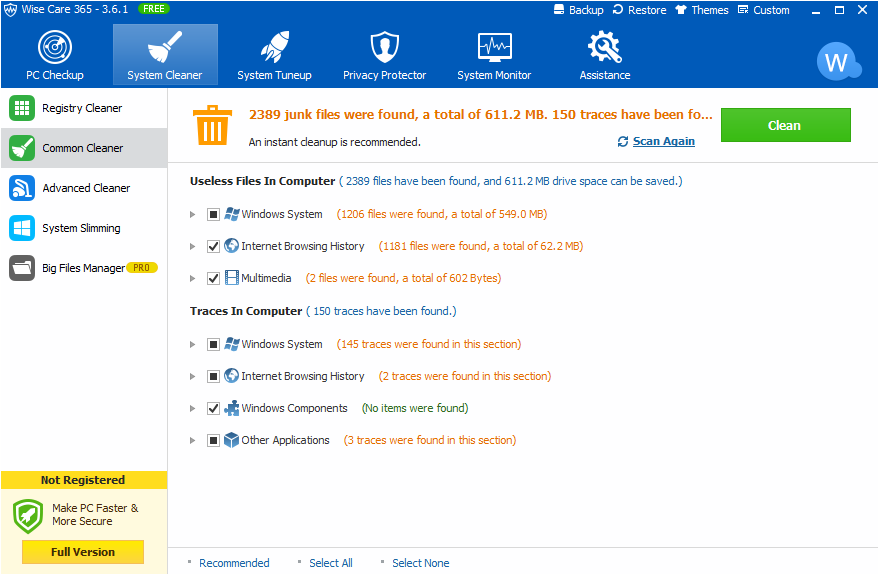
Task: Click '3 traces were found' text
Action: (x=430, y=440)
